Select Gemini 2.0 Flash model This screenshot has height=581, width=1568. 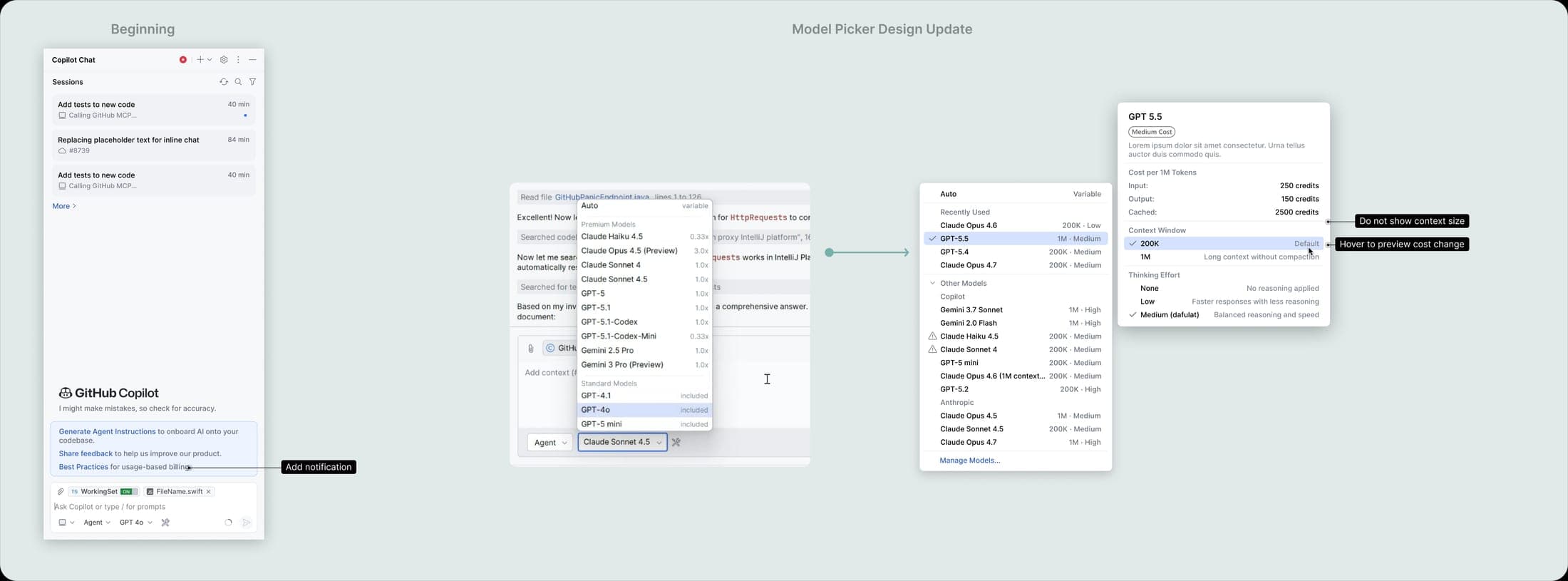[x=1016, y=323]
